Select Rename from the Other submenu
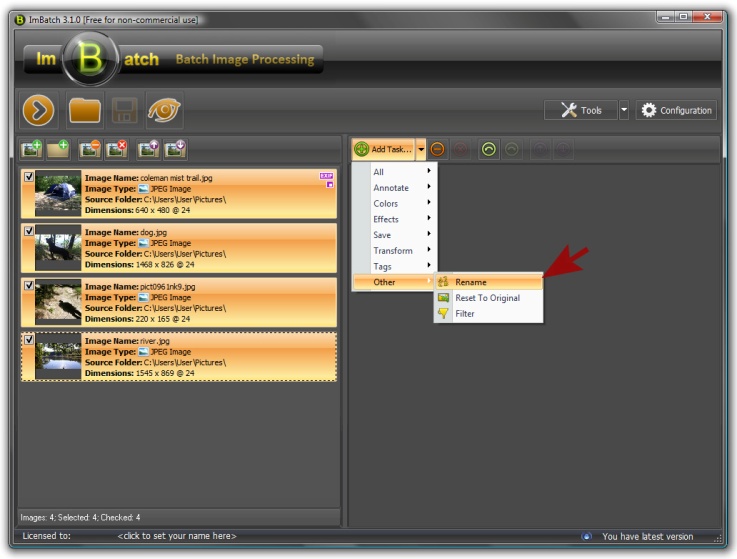Screen dimensions: 737x559 point(471,282)
